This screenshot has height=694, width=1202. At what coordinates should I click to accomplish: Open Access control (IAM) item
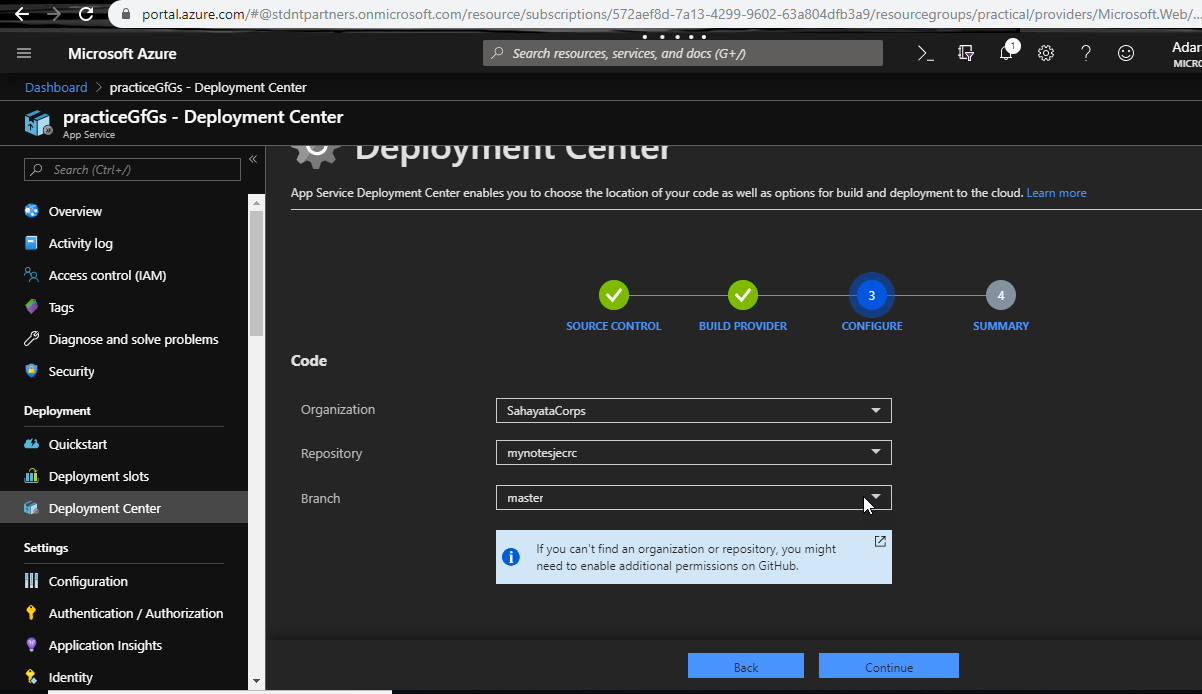point(107,275)
